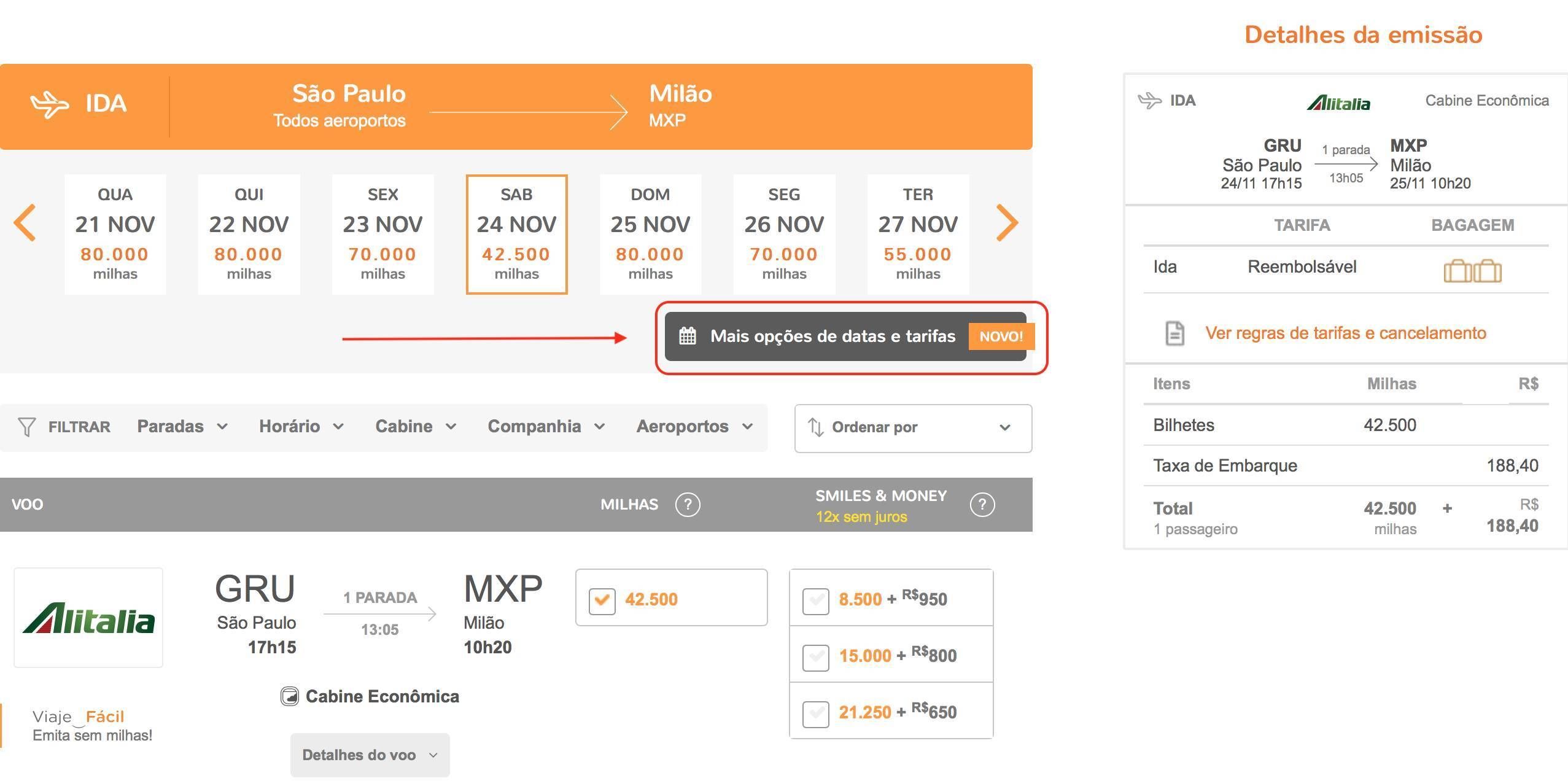Click 'Taxa de Embarque' row text
Screen dimensions: 1568x781
[1225, 465]
